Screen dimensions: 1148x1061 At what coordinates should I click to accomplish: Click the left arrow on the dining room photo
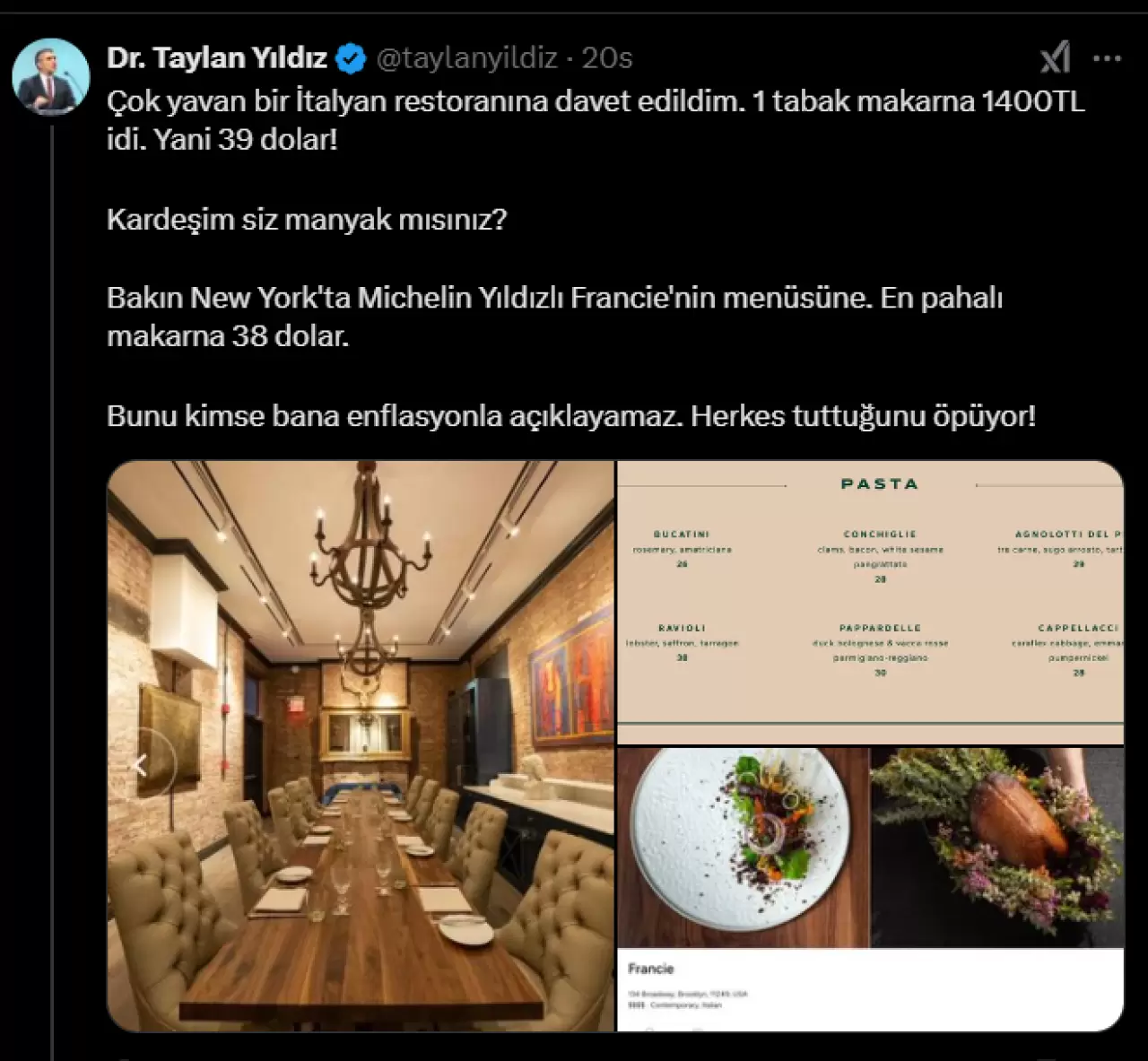[141, 765]
